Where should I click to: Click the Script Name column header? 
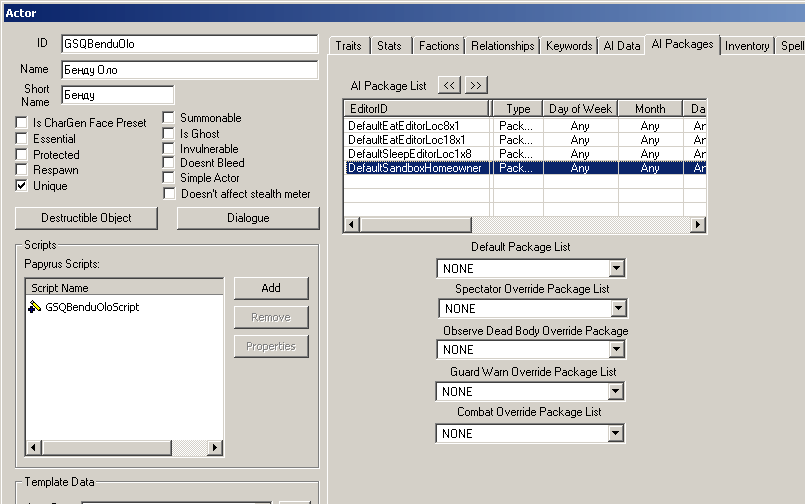pos(124,288)
